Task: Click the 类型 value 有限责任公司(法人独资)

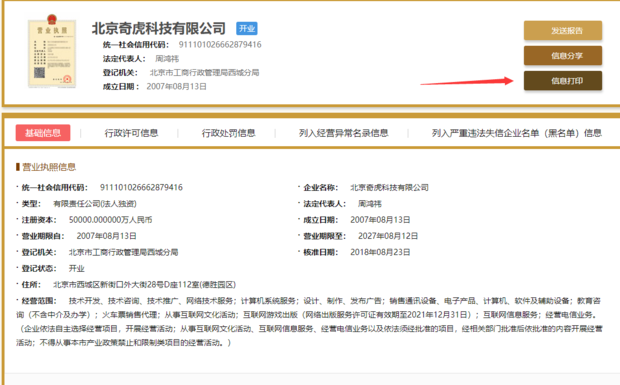Action: point(95,204)
